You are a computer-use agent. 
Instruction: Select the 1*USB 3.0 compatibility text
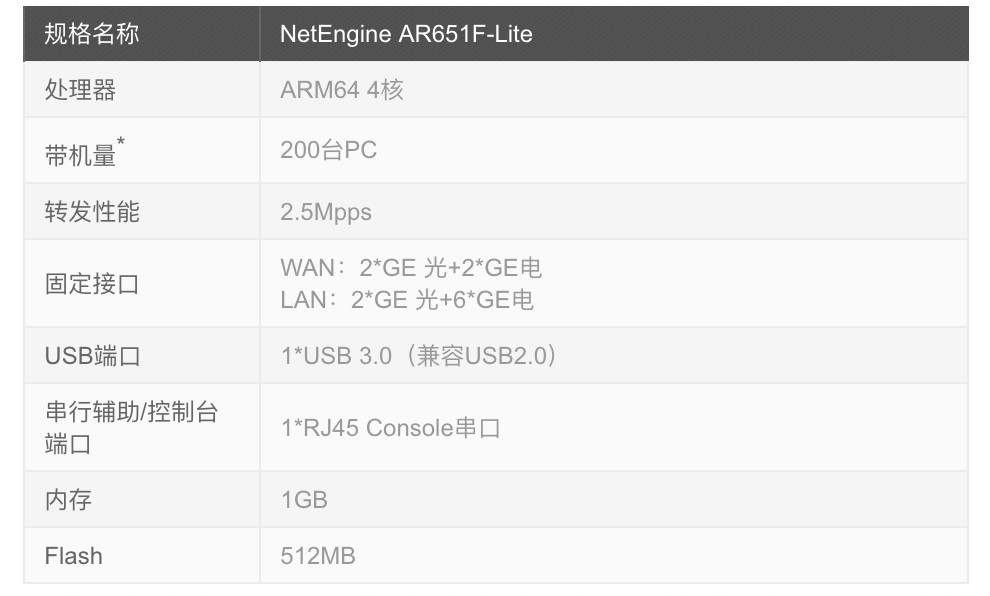tap(419, 355)
